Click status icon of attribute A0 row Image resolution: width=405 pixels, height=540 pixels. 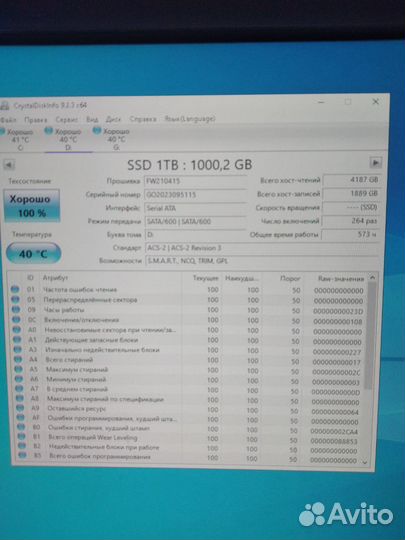(17, 330)
